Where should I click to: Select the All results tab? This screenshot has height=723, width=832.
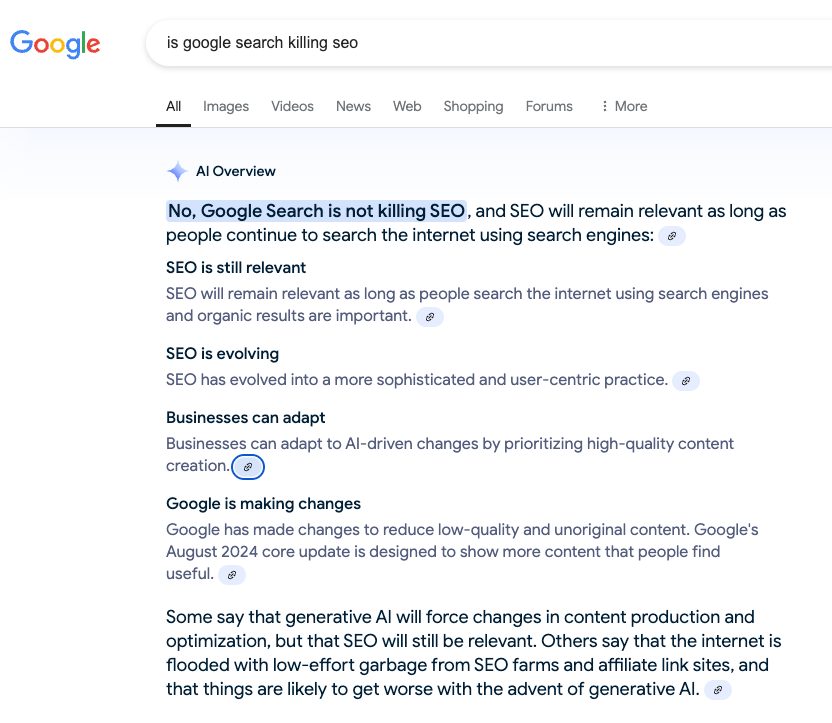(x=174, y=106)
